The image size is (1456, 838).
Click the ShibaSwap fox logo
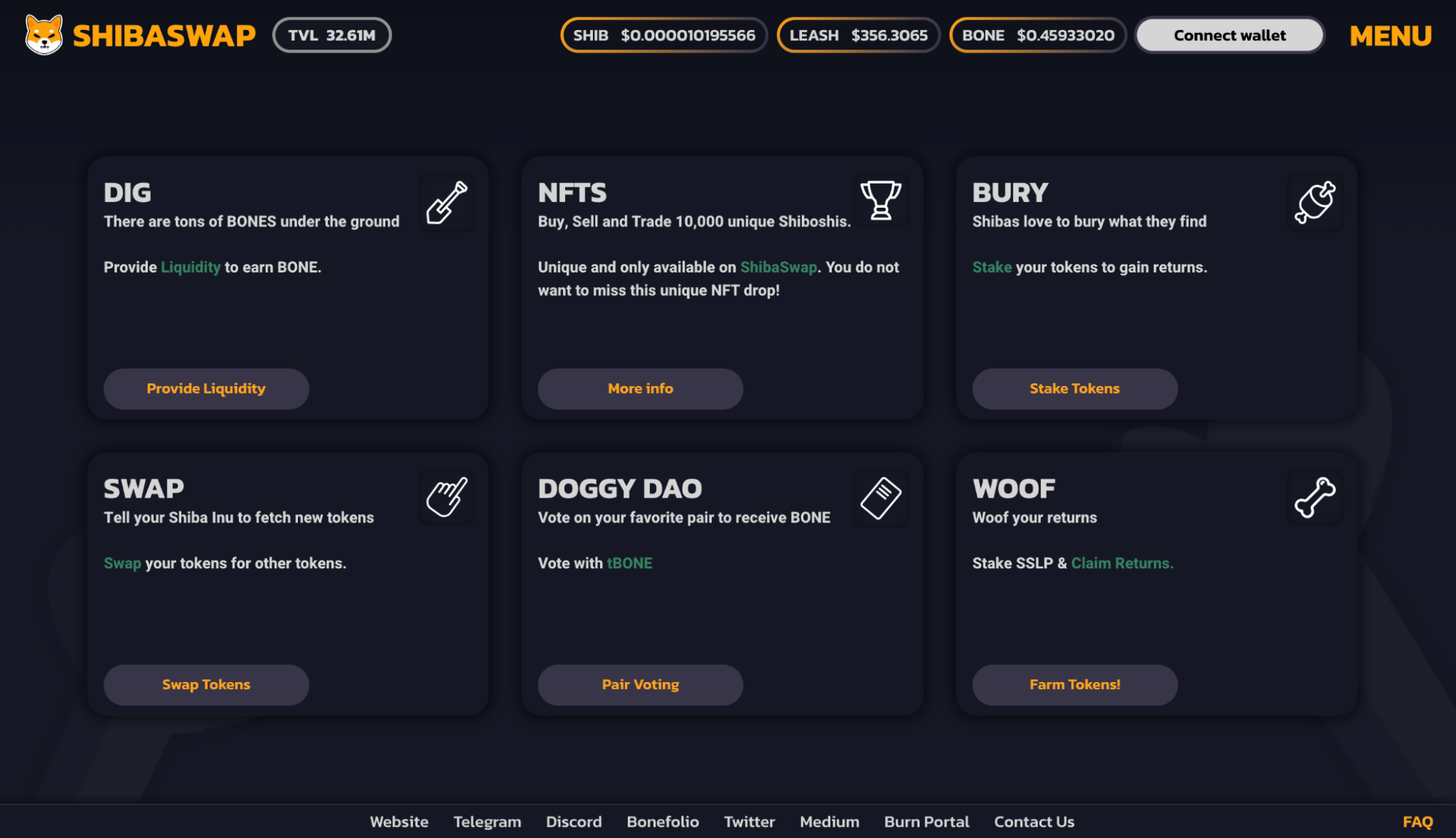pos(43,34)
